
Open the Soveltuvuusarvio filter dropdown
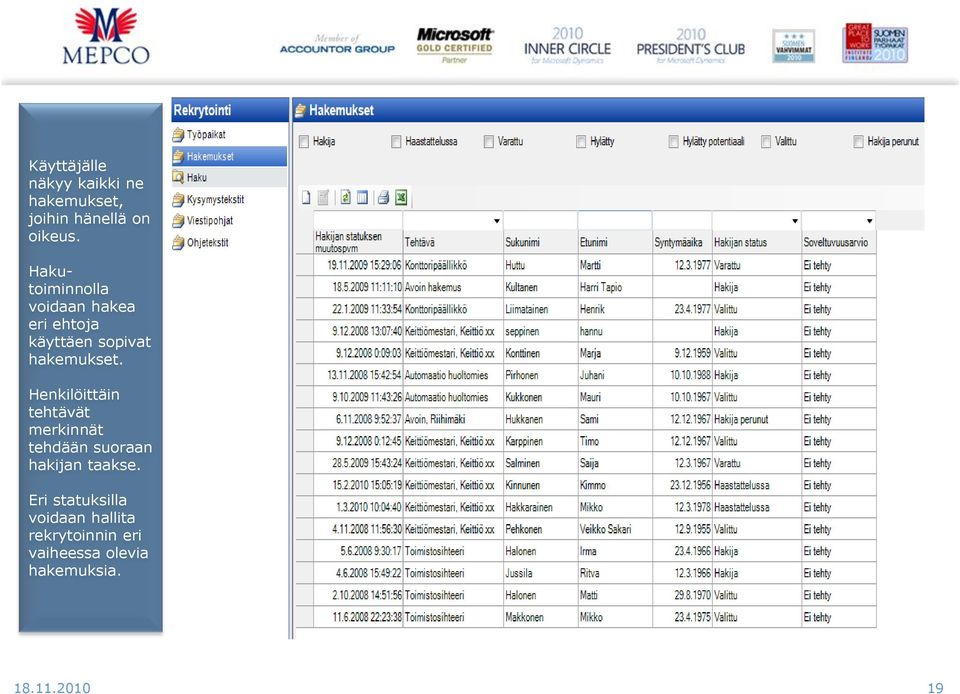pos(869,221)
